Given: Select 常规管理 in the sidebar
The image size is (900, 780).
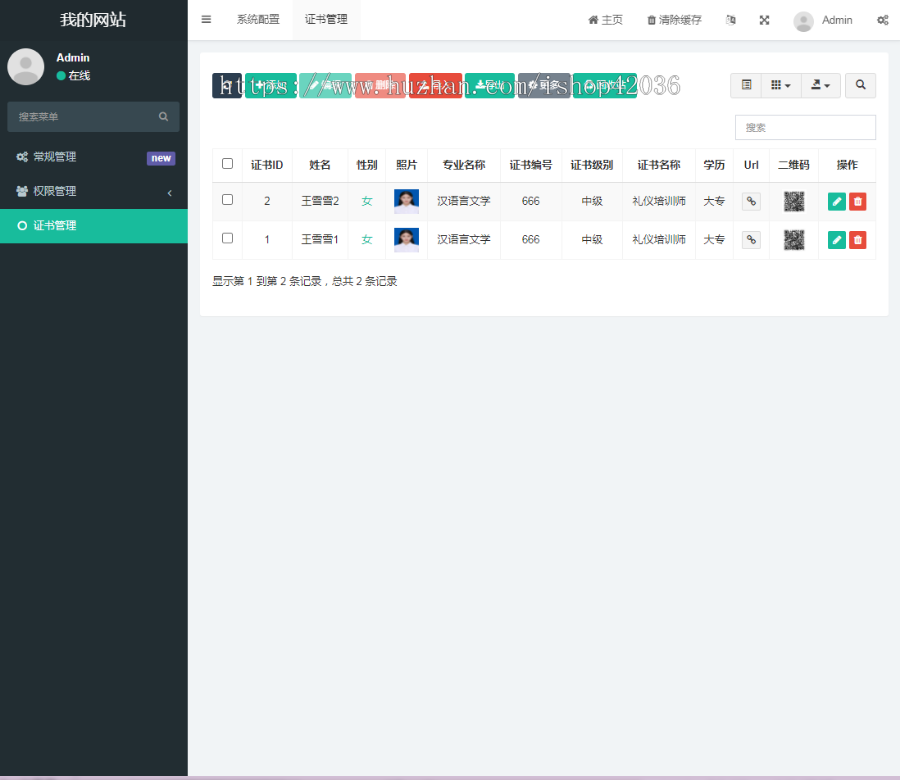Looking at the screenshot, I should click(54, 157).
